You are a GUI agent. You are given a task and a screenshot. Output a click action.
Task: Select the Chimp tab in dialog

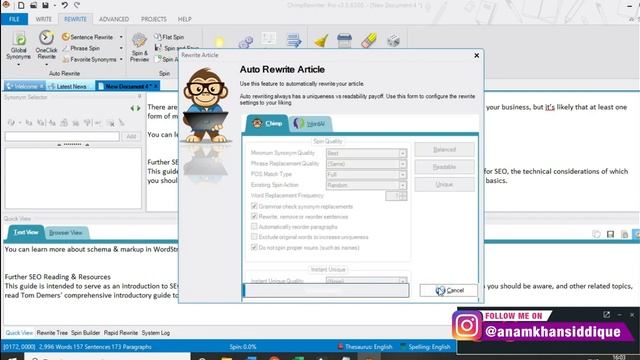click(267, 123)
